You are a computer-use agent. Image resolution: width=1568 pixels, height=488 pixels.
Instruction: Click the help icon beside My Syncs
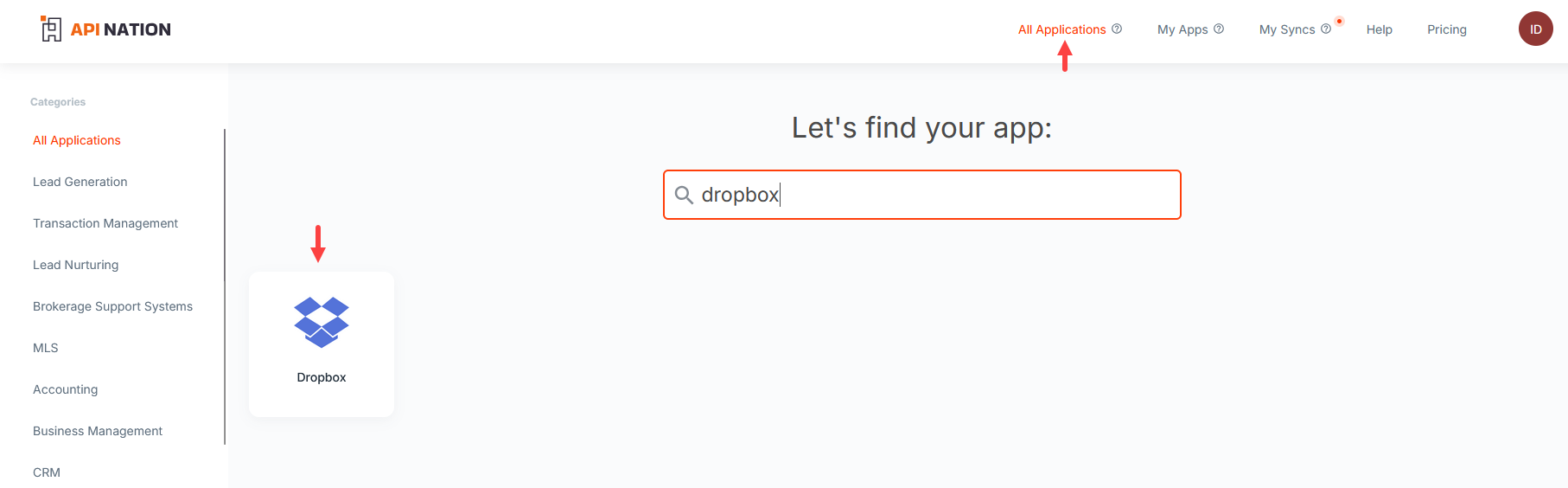click(1326, 29)
